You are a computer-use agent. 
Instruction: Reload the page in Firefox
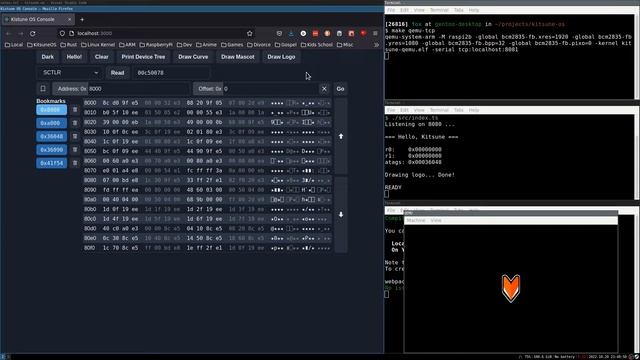coord(33,33)
